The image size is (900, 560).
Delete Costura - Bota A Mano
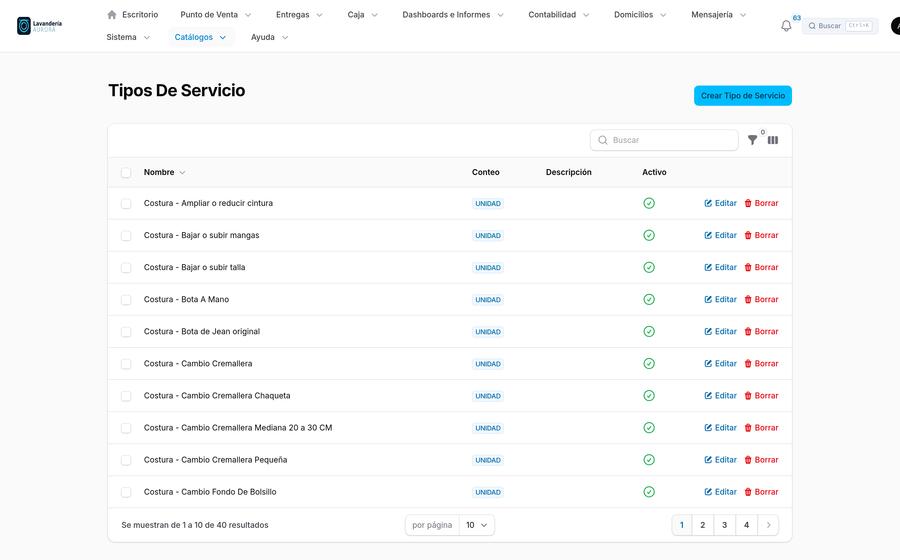click(761, 300)
